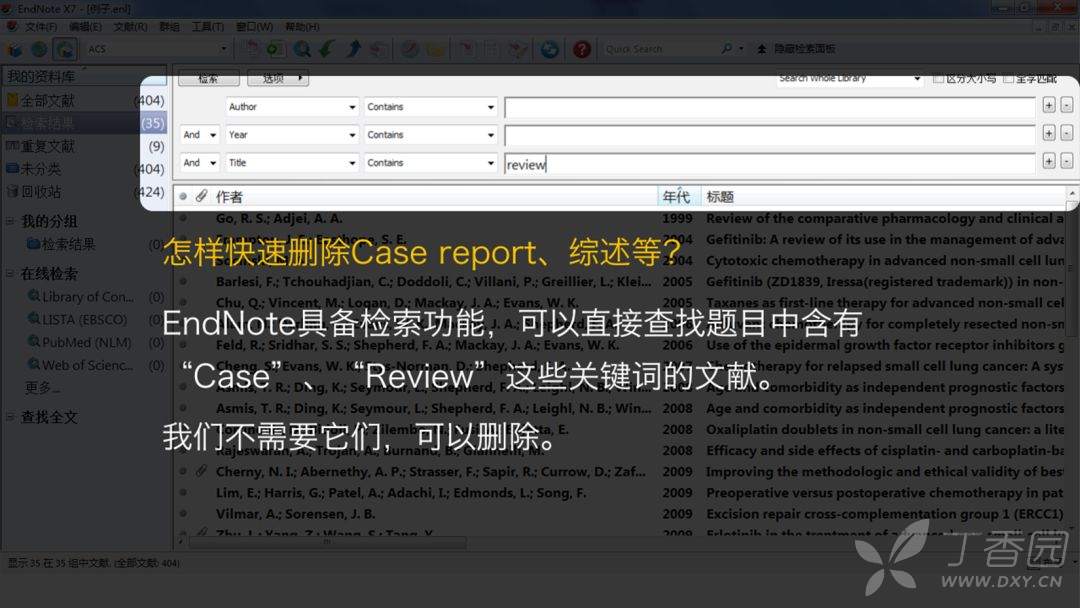
Task: Open the And operator dropdown for the Title row
Action: [200, 163]
